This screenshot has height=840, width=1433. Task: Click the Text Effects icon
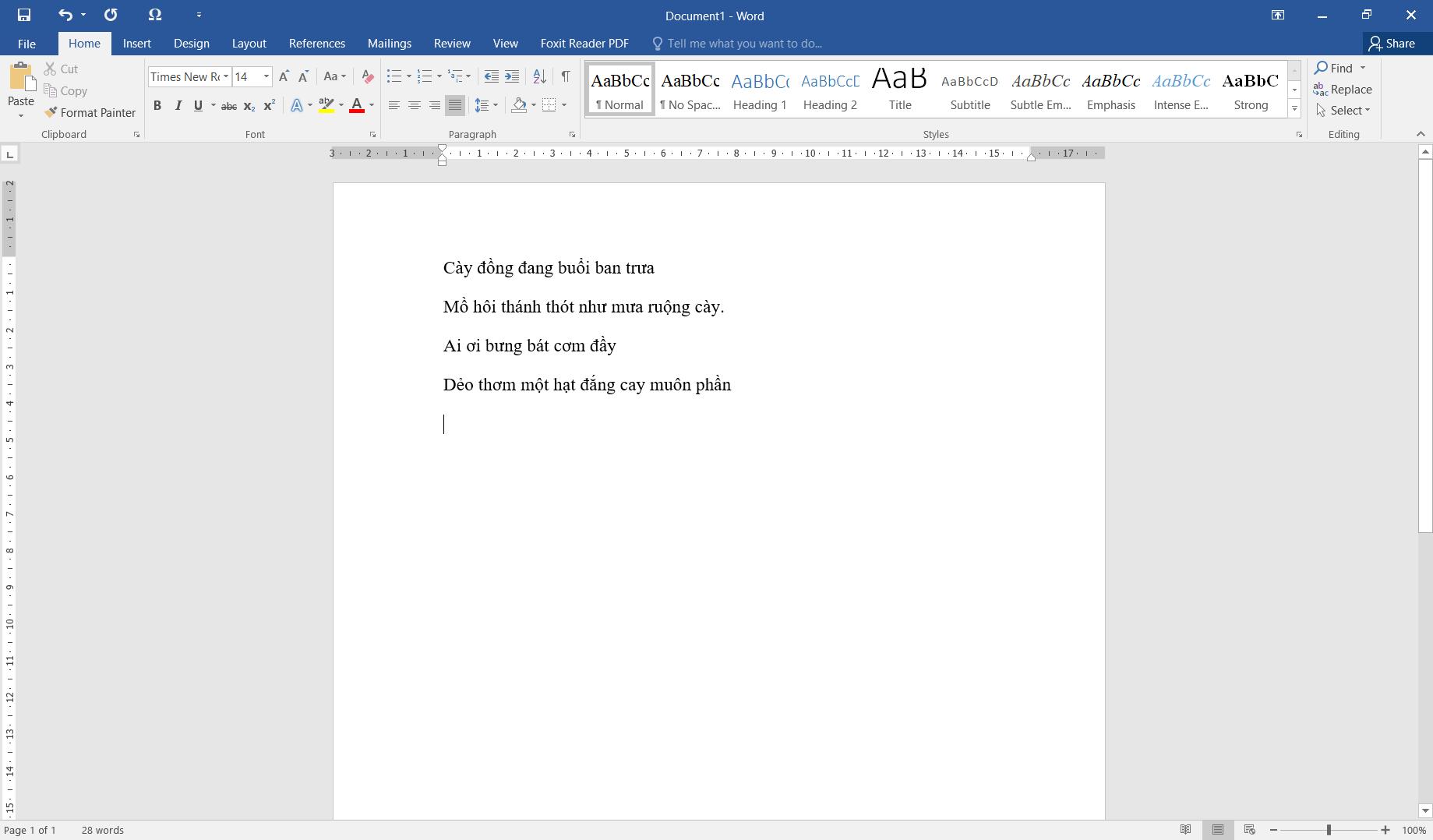coord(297,106)
